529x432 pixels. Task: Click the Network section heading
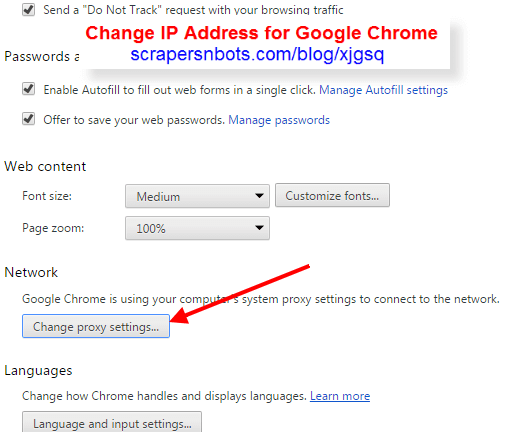31,272
